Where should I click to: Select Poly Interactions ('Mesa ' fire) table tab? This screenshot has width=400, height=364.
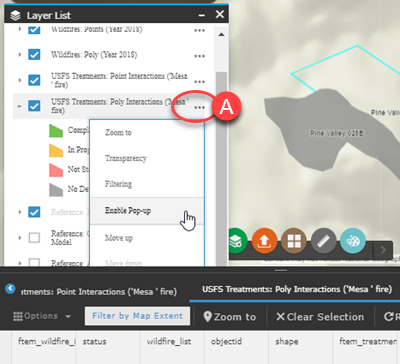click(x=297, y=289)
